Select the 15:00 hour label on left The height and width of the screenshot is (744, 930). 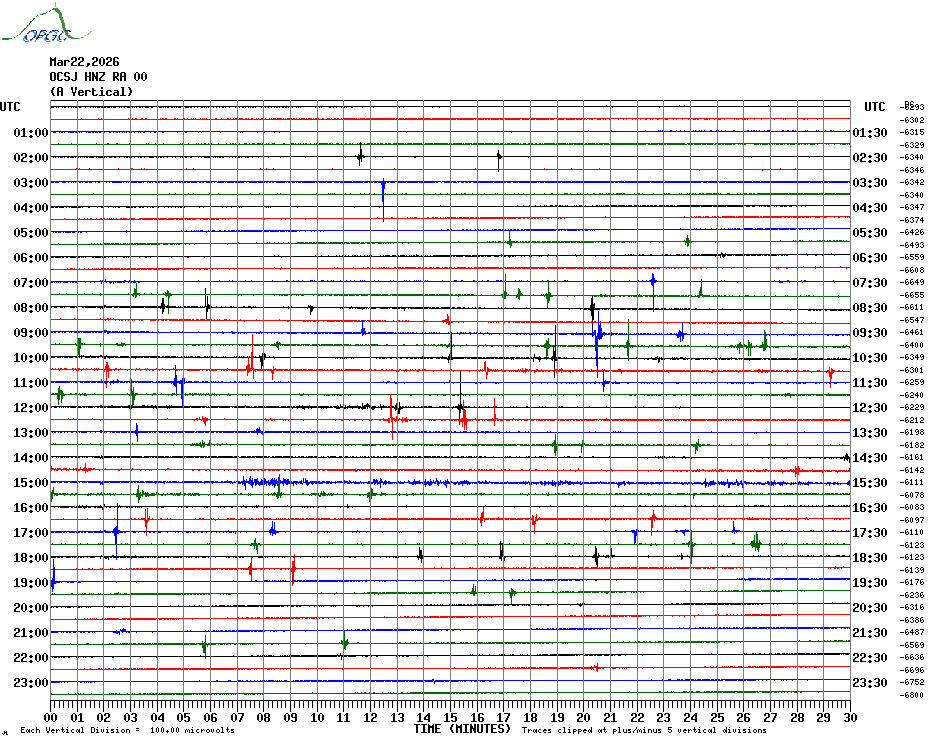(x=32, y=483)
